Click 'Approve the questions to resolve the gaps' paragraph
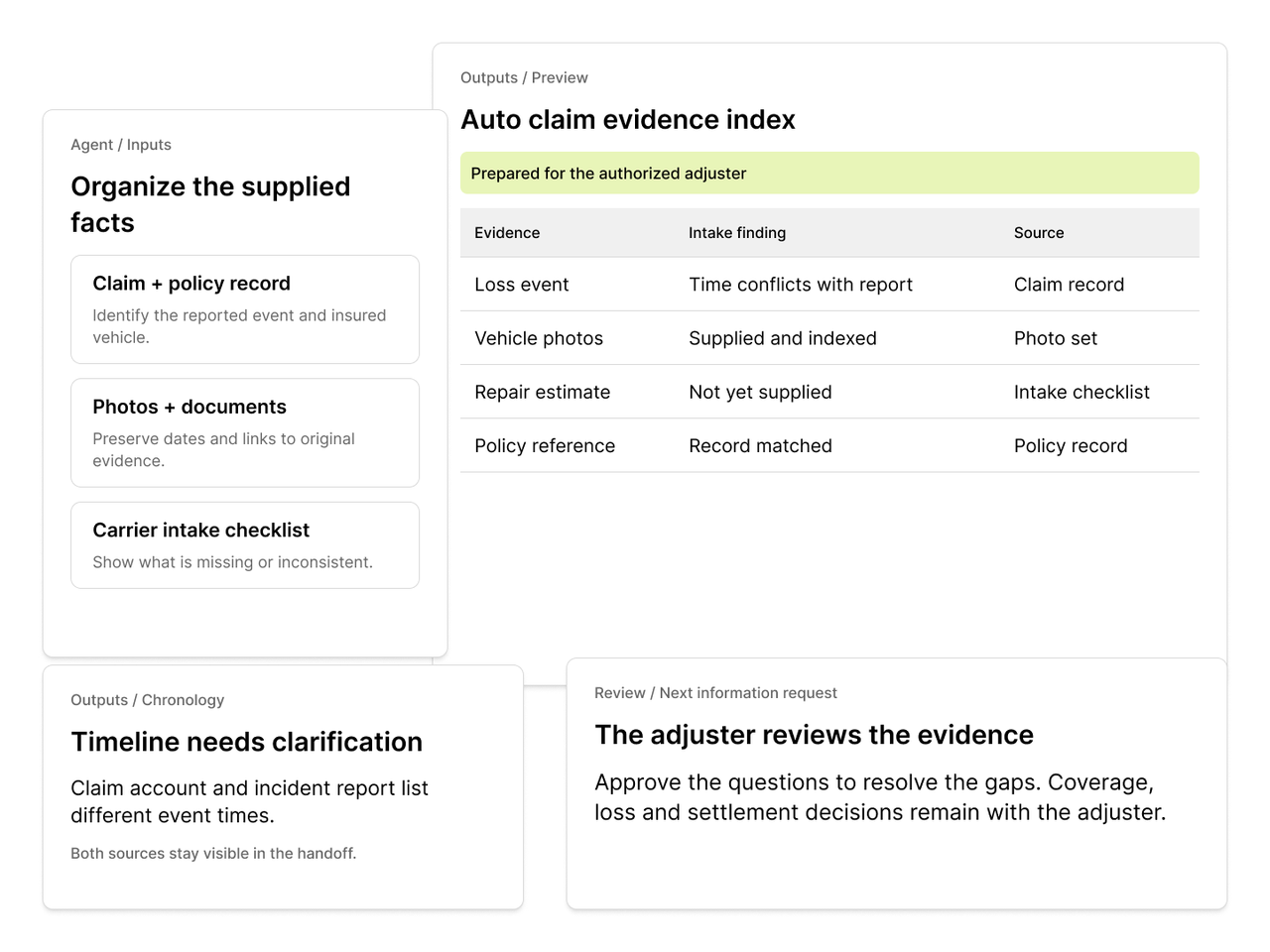This screenshot has width=1270, height=952. pyautogui.click(x=880, y=797)
